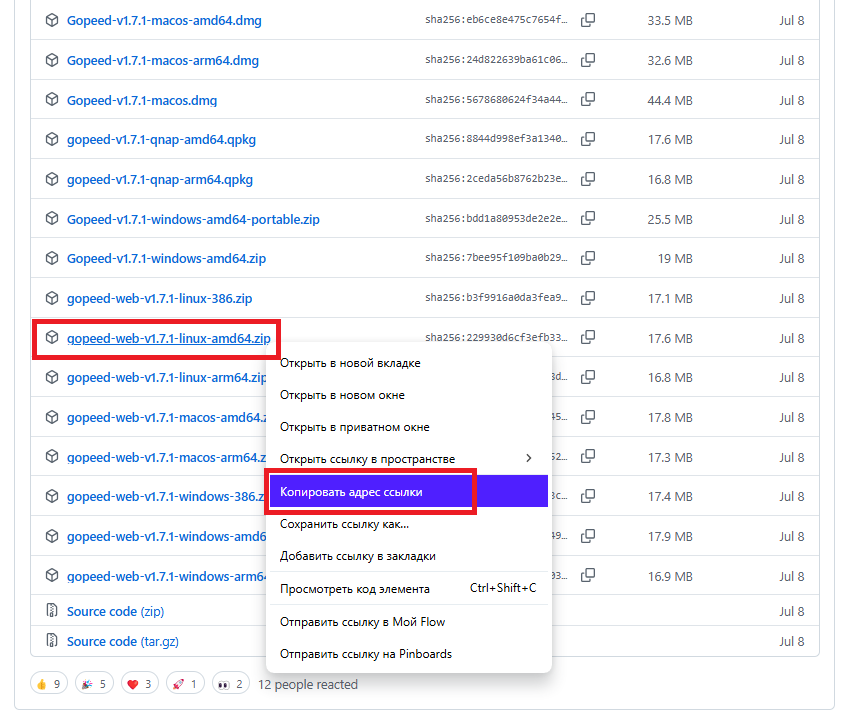This screenshot has height=725, width=852.
Task: Select 'Сохранить ссылку как...' menu item
Action: tap(409, 524)
